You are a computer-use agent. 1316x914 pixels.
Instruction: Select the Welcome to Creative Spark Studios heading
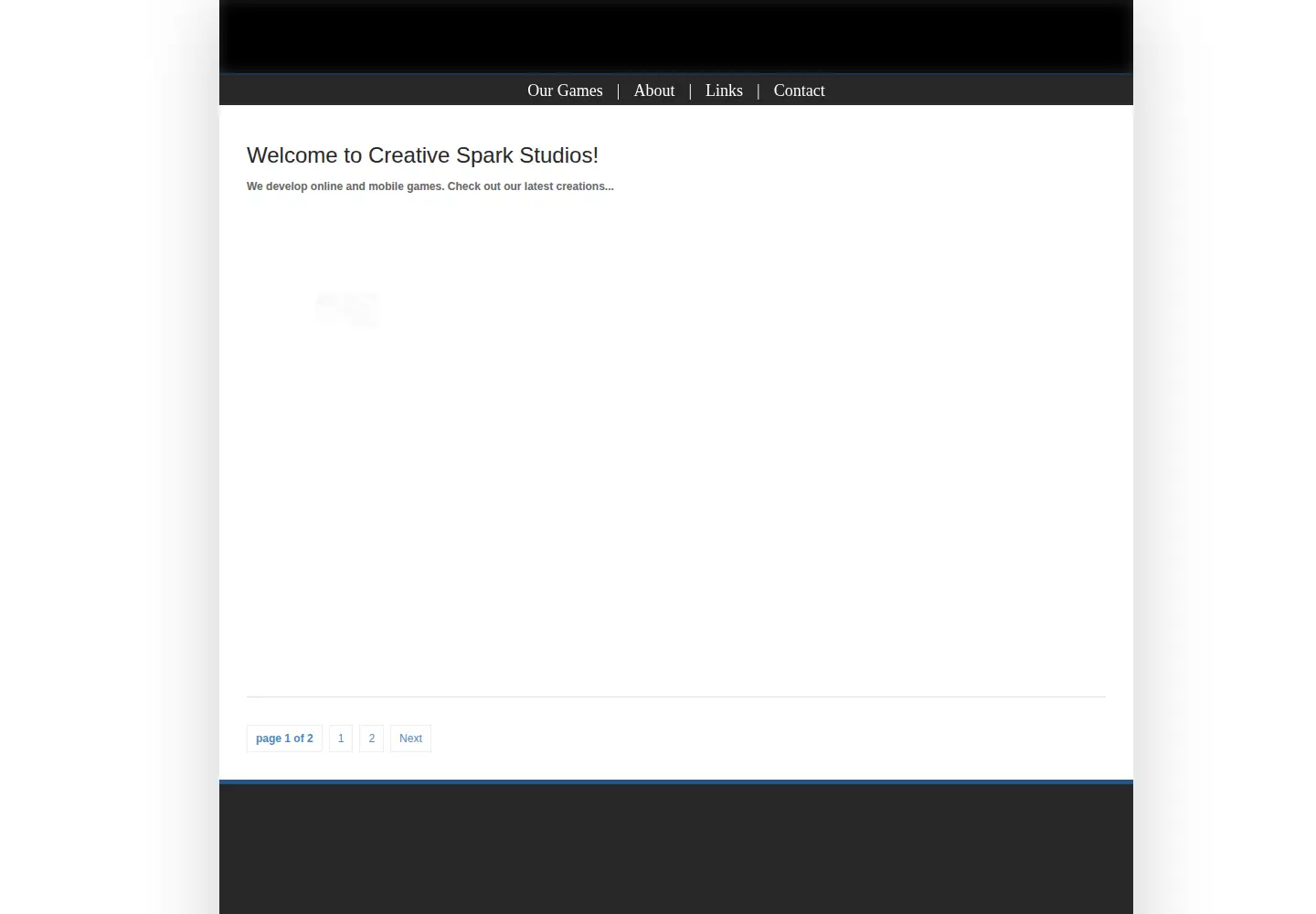[422, 155]
